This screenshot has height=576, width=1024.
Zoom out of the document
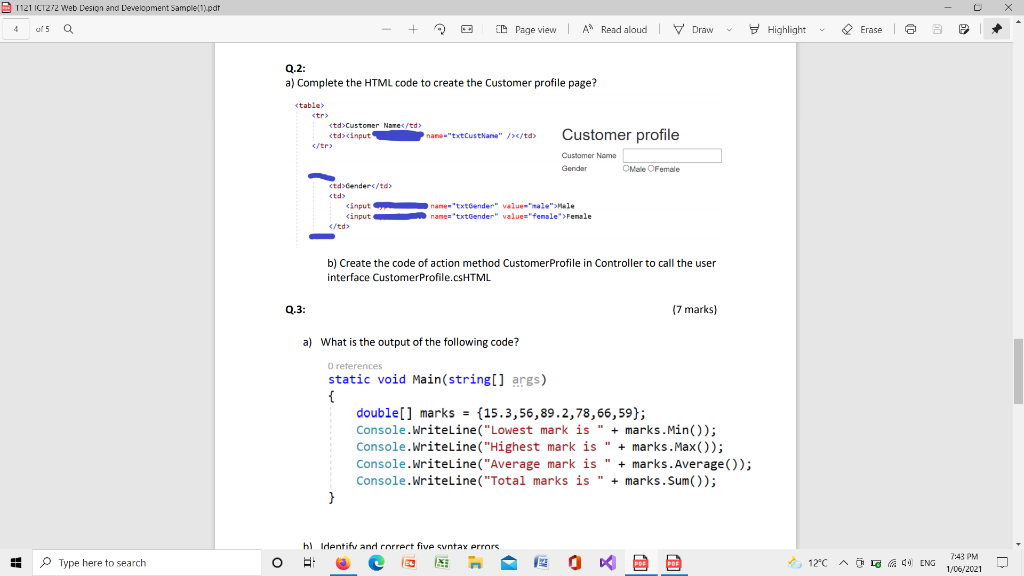coord(387,29)
